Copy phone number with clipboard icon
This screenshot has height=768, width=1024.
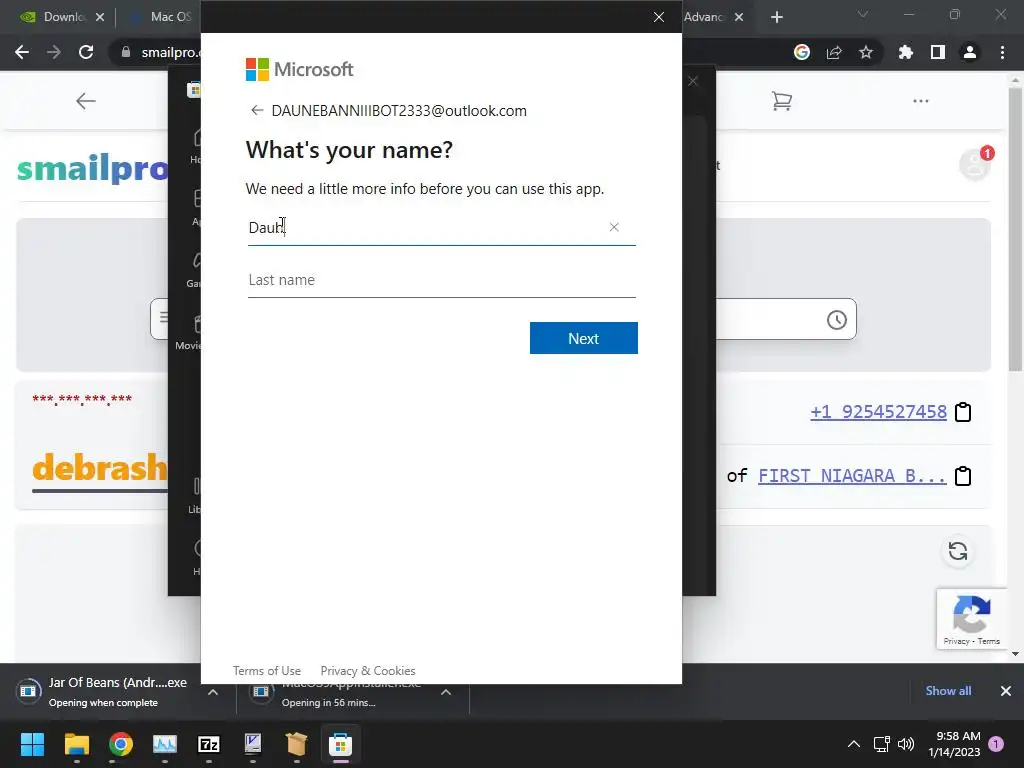pos(963,412)
